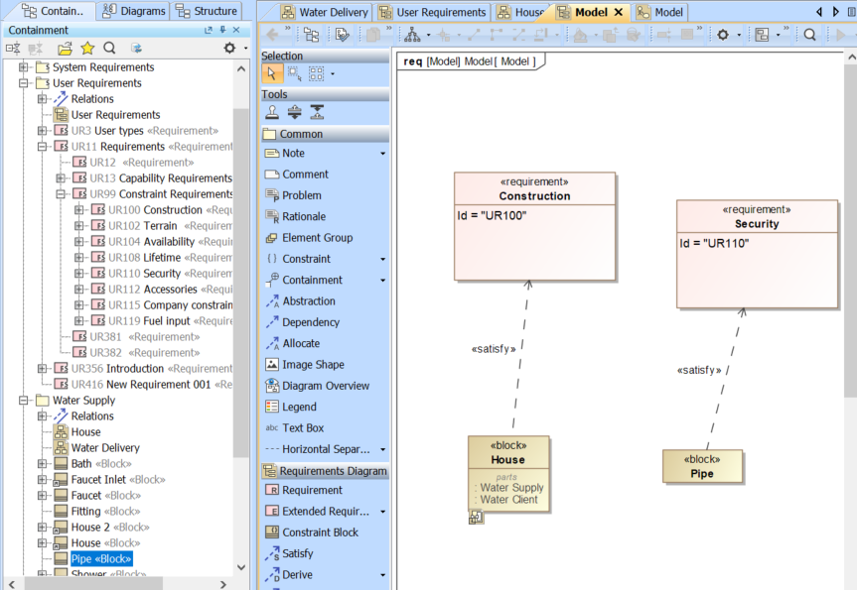Choose the Text Box palette item
This screenshot has height=590, width=857.
tap(302, 428)
